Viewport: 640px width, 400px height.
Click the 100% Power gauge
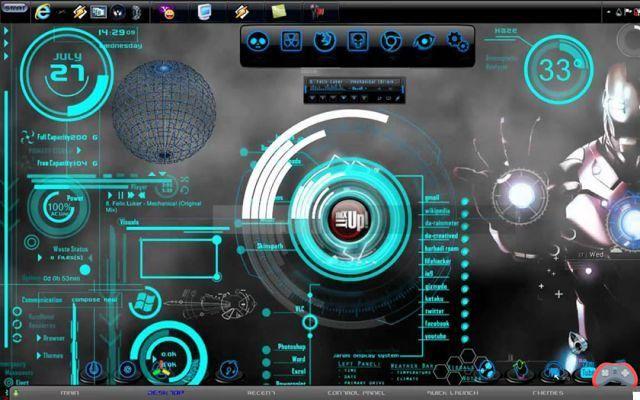(x=59, y=207)
